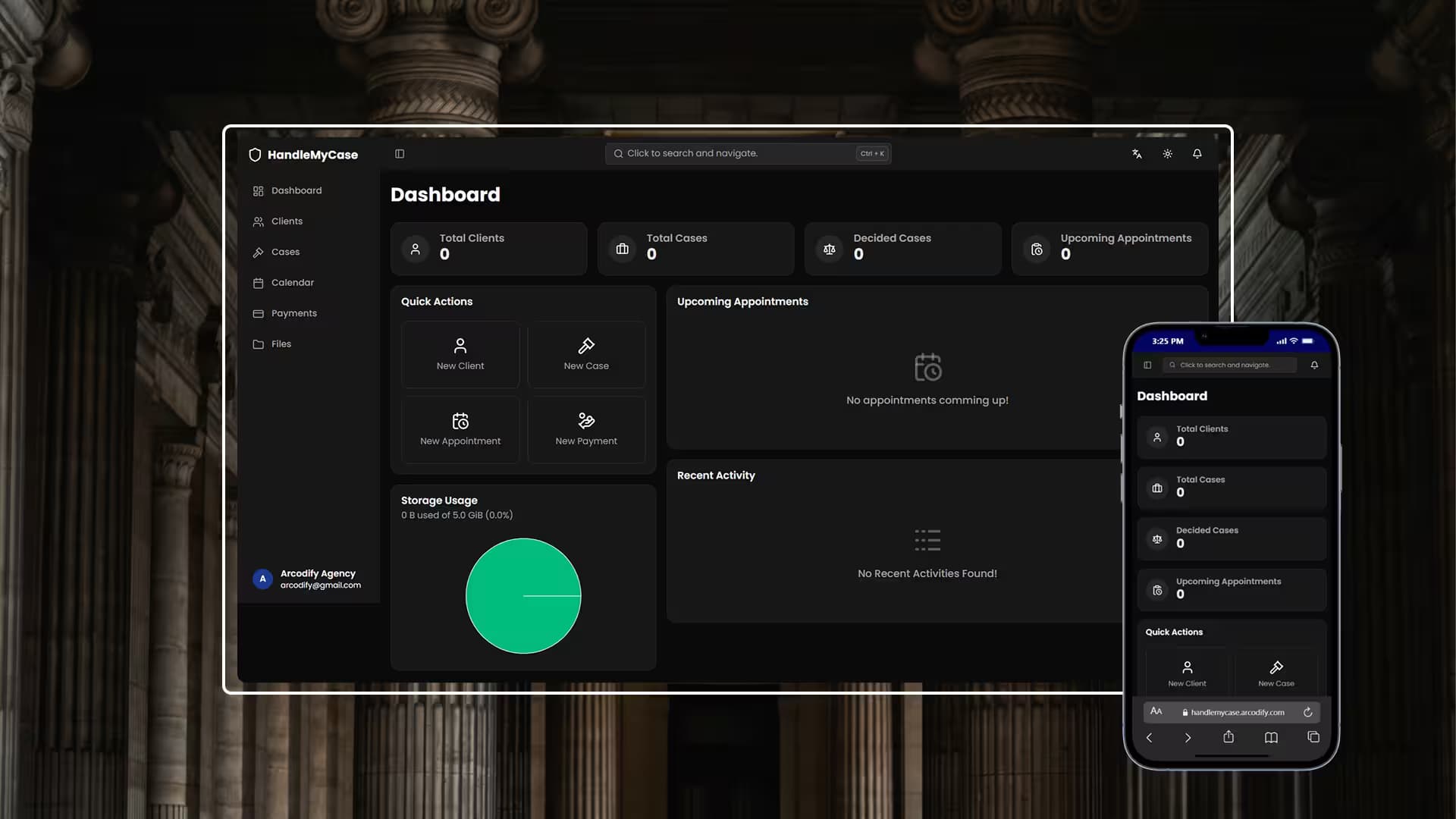
Task: Open Safari tab overview on the phone
Action: [x=1313, y=736]
